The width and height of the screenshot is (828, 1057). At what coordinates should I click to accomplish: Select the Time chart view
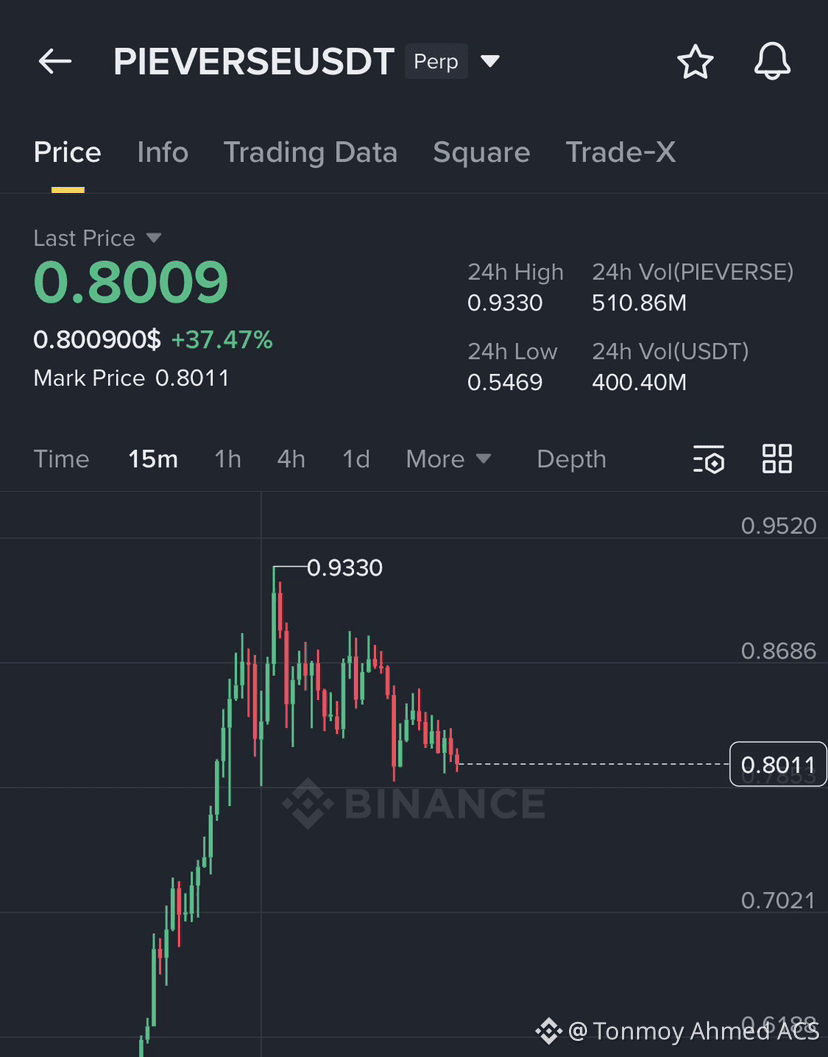click(61, 459)
